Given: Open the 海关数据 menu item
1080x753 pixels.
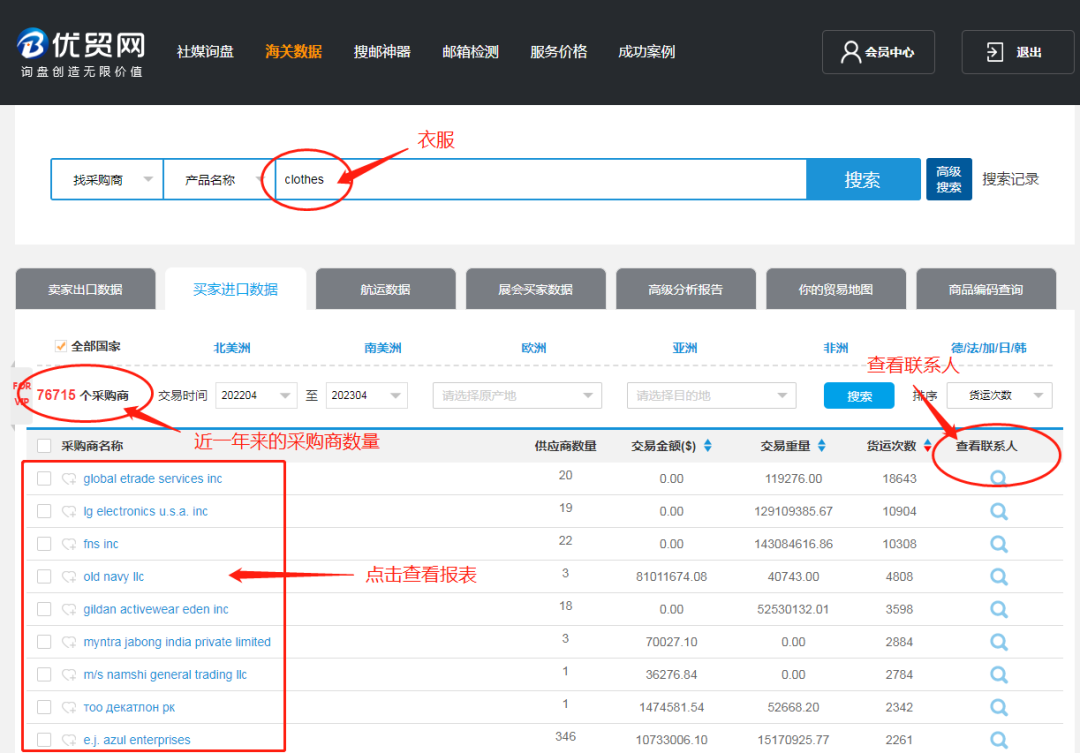Looking at the screenshot, I should (293, 52).
